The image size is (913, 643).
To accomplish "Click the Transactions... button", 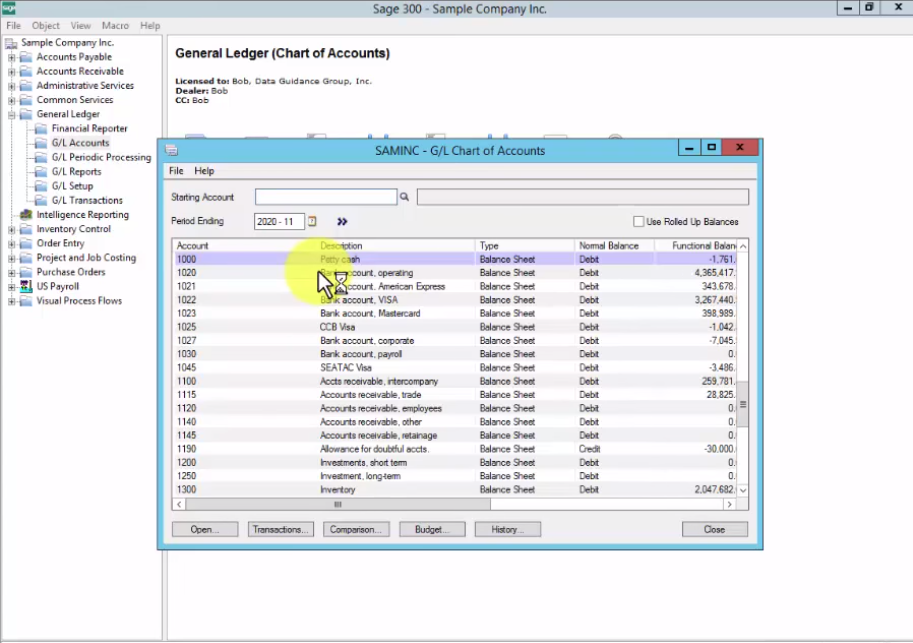I will pyautogui.click(x=281, y=530).
